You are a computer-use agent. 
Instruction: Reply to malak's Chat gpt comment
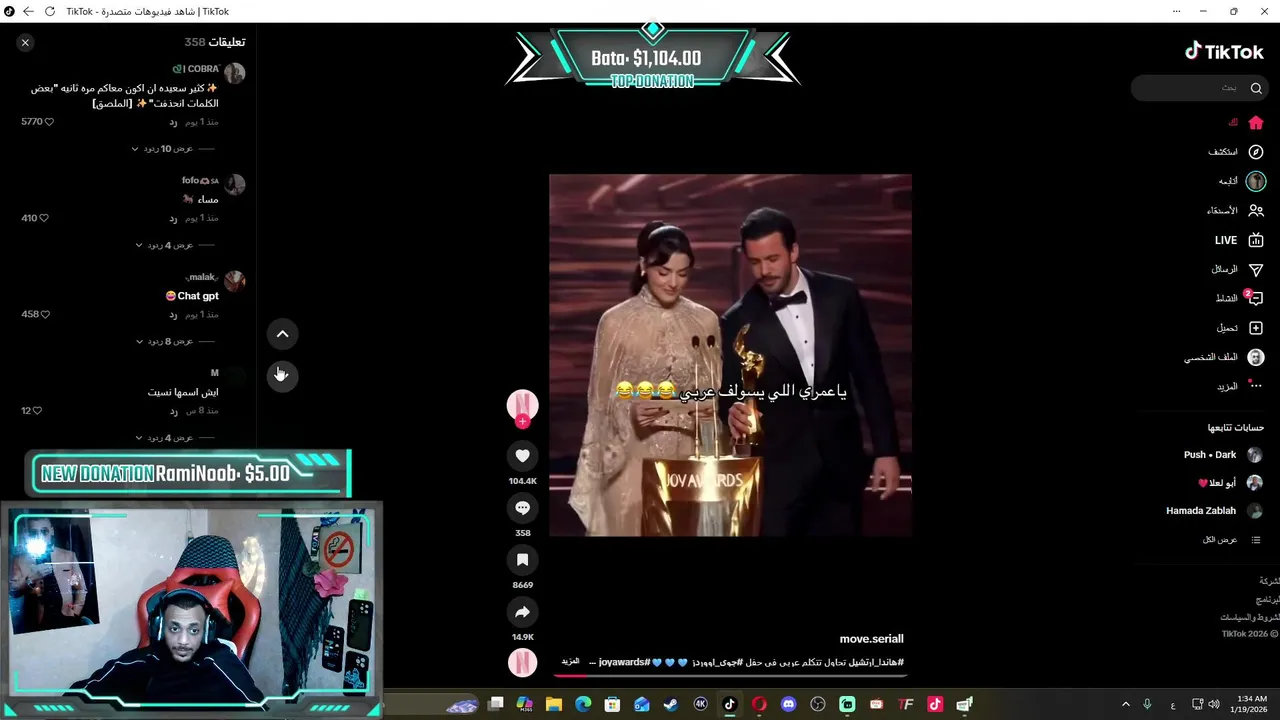(x=173, y=314)
